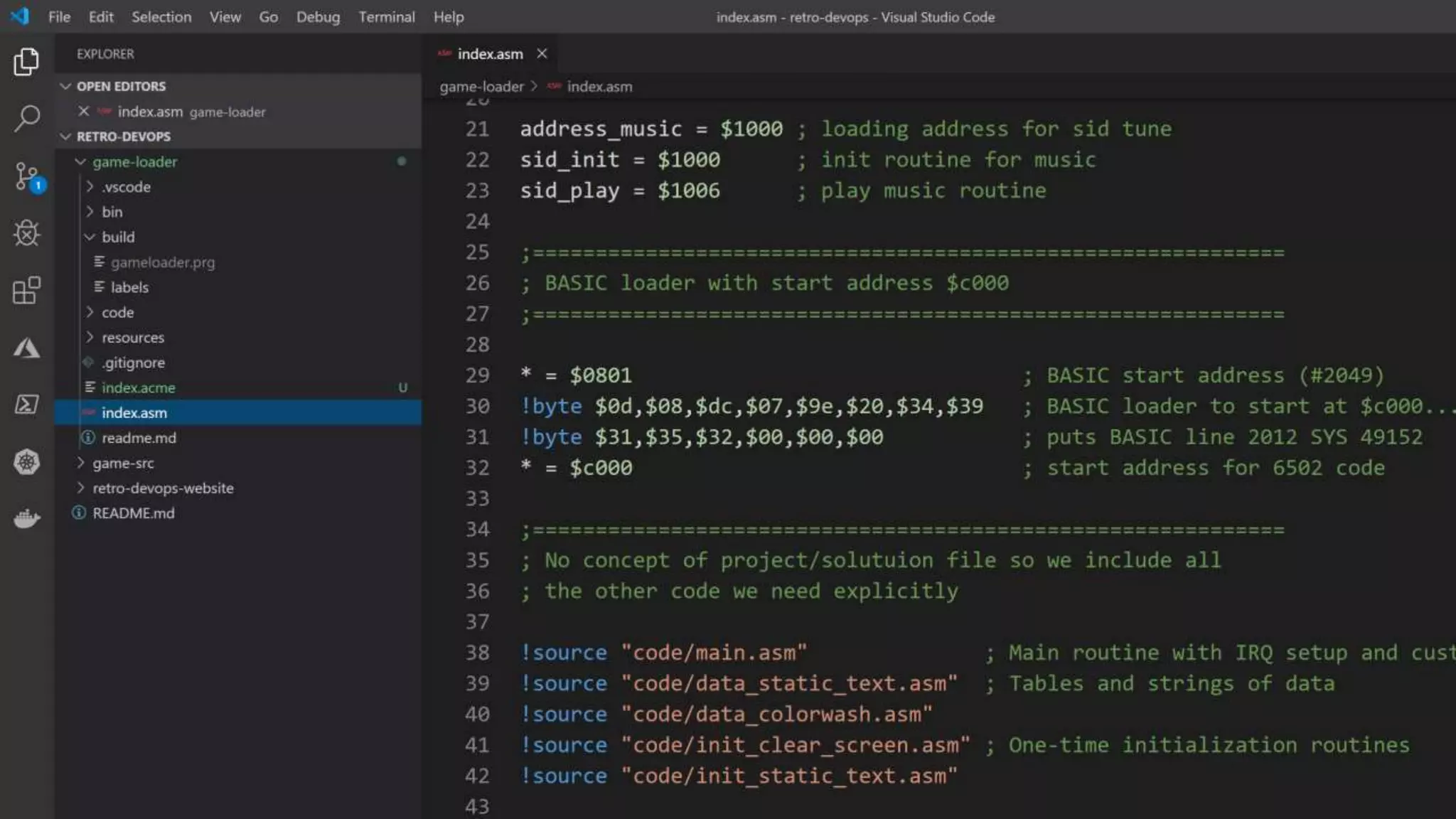Open Source Control view with pending change
Screen dimensions: 1456x819
point(28,176)
